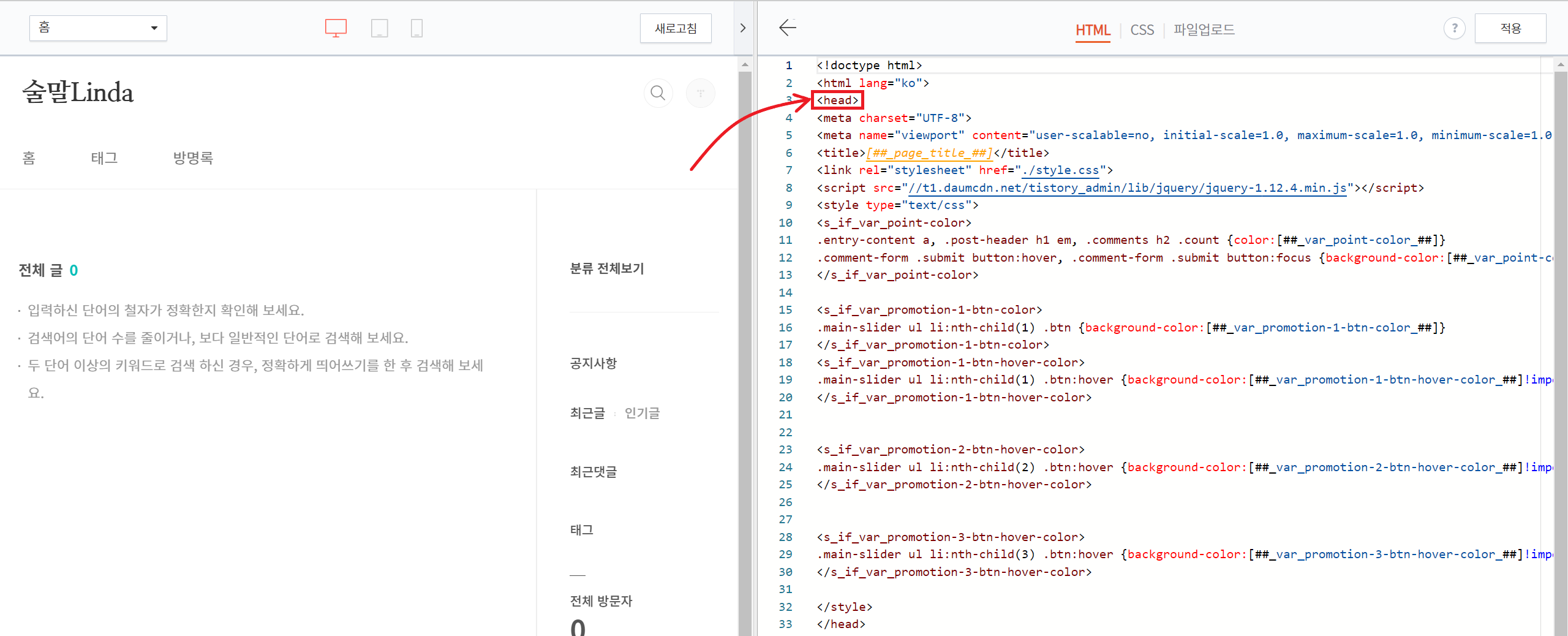Image resolution: width=1568 pixels, height=636 pixels.
Task: Click 분류 전체보기 in the sidebar
Action: click(x=607, y=268)
